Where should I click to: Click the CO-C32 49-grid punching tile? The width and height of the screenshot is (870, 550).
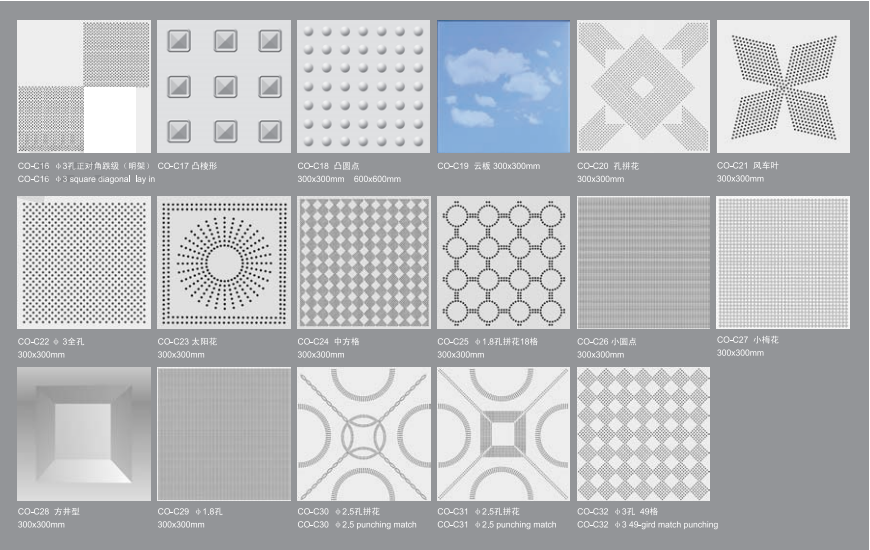click(x=644, y=434)
